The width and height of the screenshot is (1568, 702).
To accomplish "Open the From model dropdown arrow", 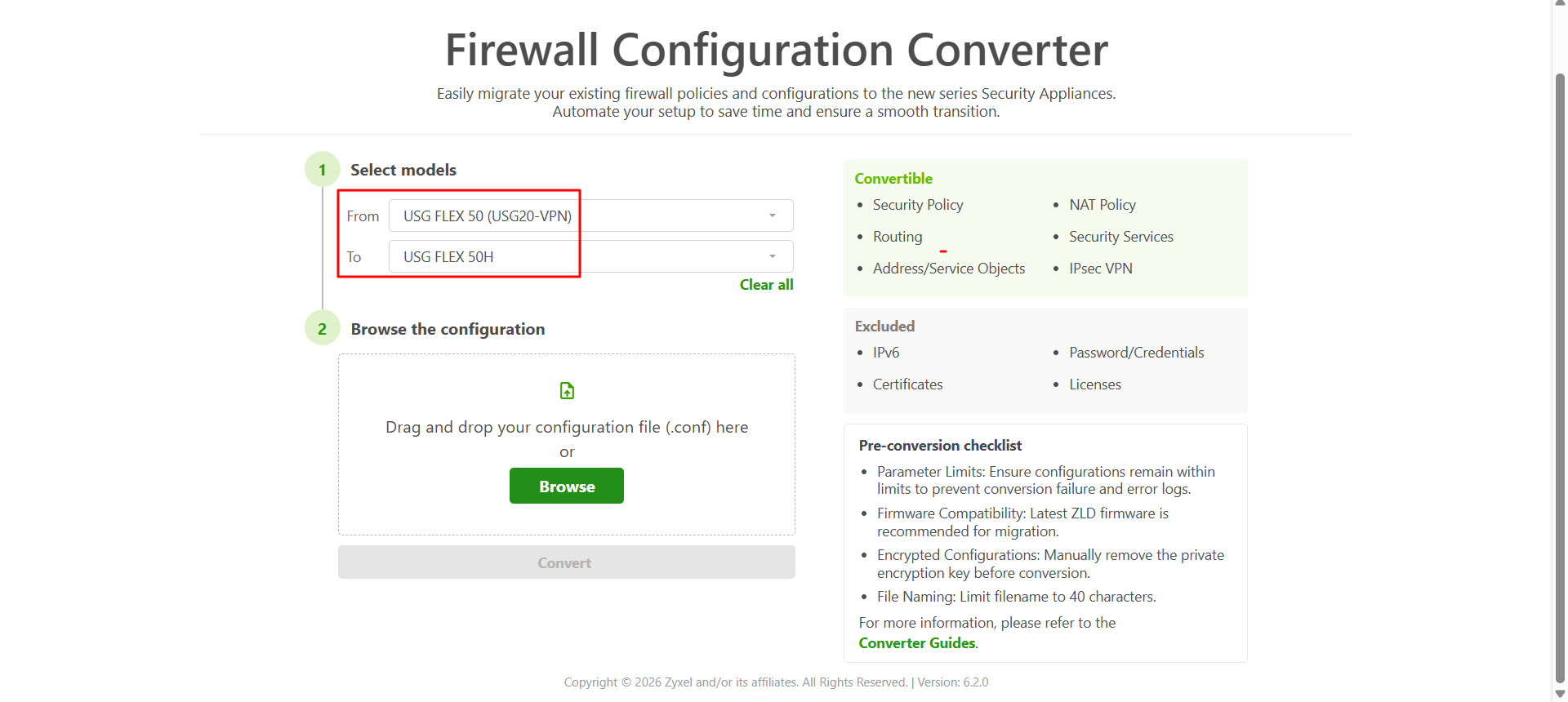I will (773, 215).
